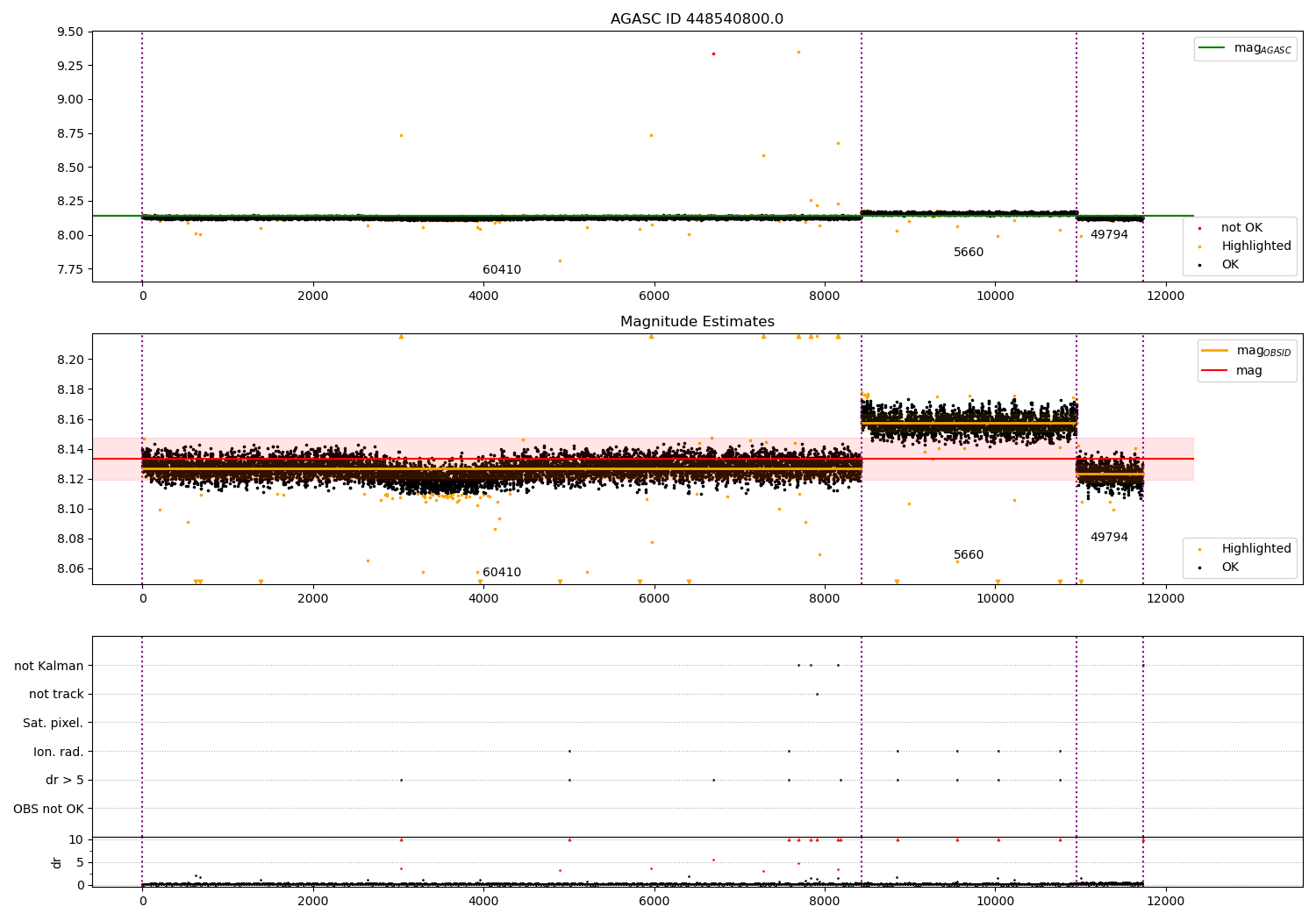1316x921 pixels.
Task: Click the 'not track' row label
Action: coord(56,694)
